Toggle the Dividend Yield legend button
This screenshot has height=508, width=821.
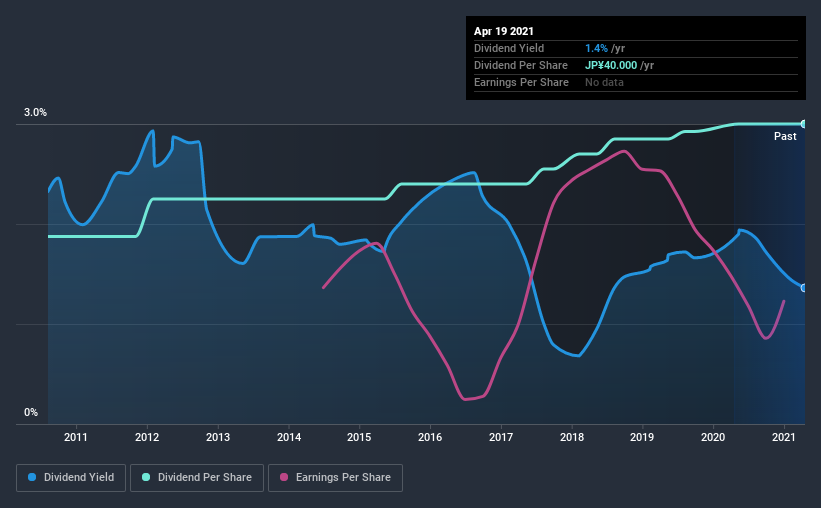click(x=71, y=478)
